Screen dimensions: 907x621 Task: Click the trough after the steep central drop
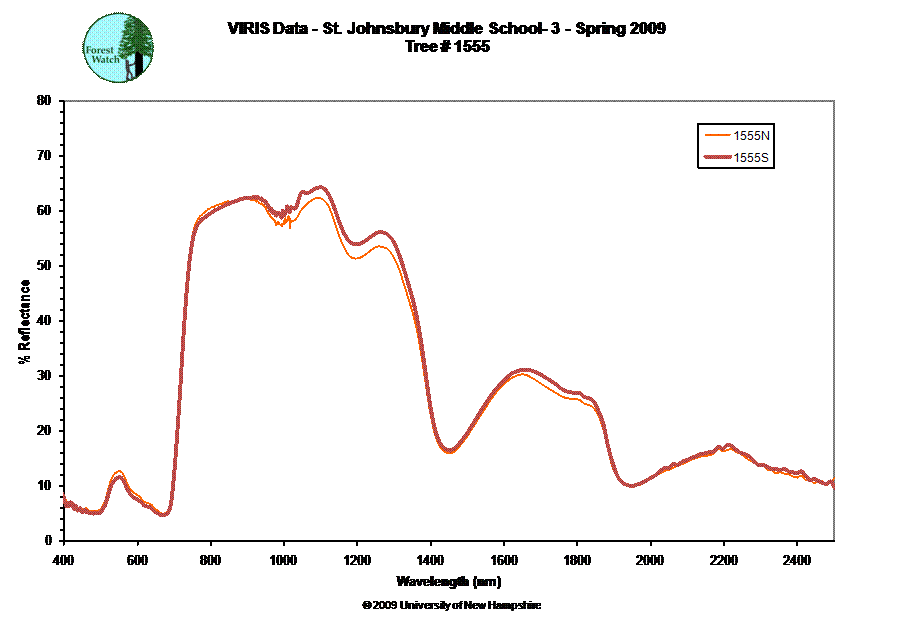click(449, 451)
